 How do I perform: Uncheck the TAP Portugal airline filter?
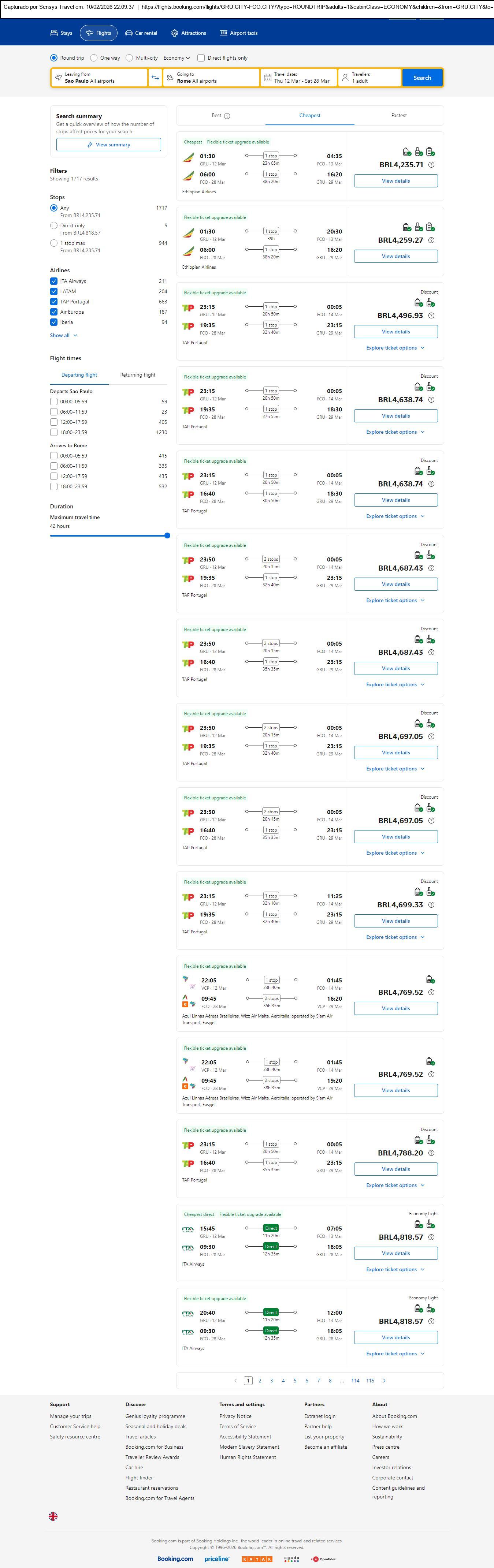point(53,302)
